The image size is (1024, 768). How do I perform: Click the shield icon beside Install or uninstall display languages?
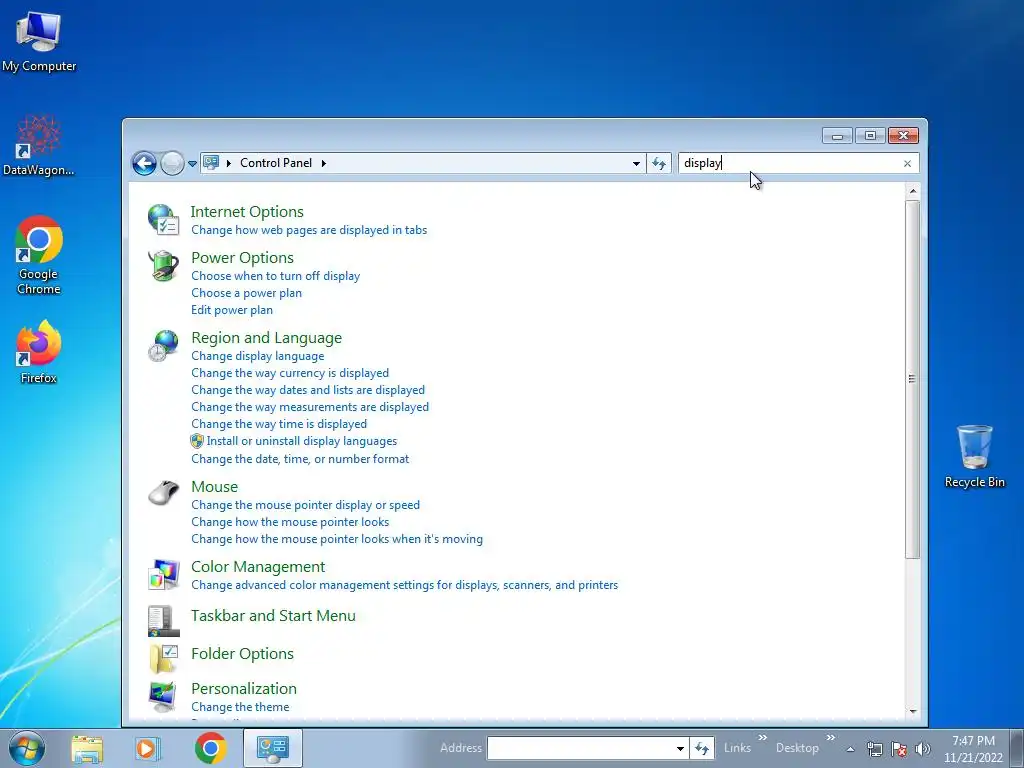(197, 441)
